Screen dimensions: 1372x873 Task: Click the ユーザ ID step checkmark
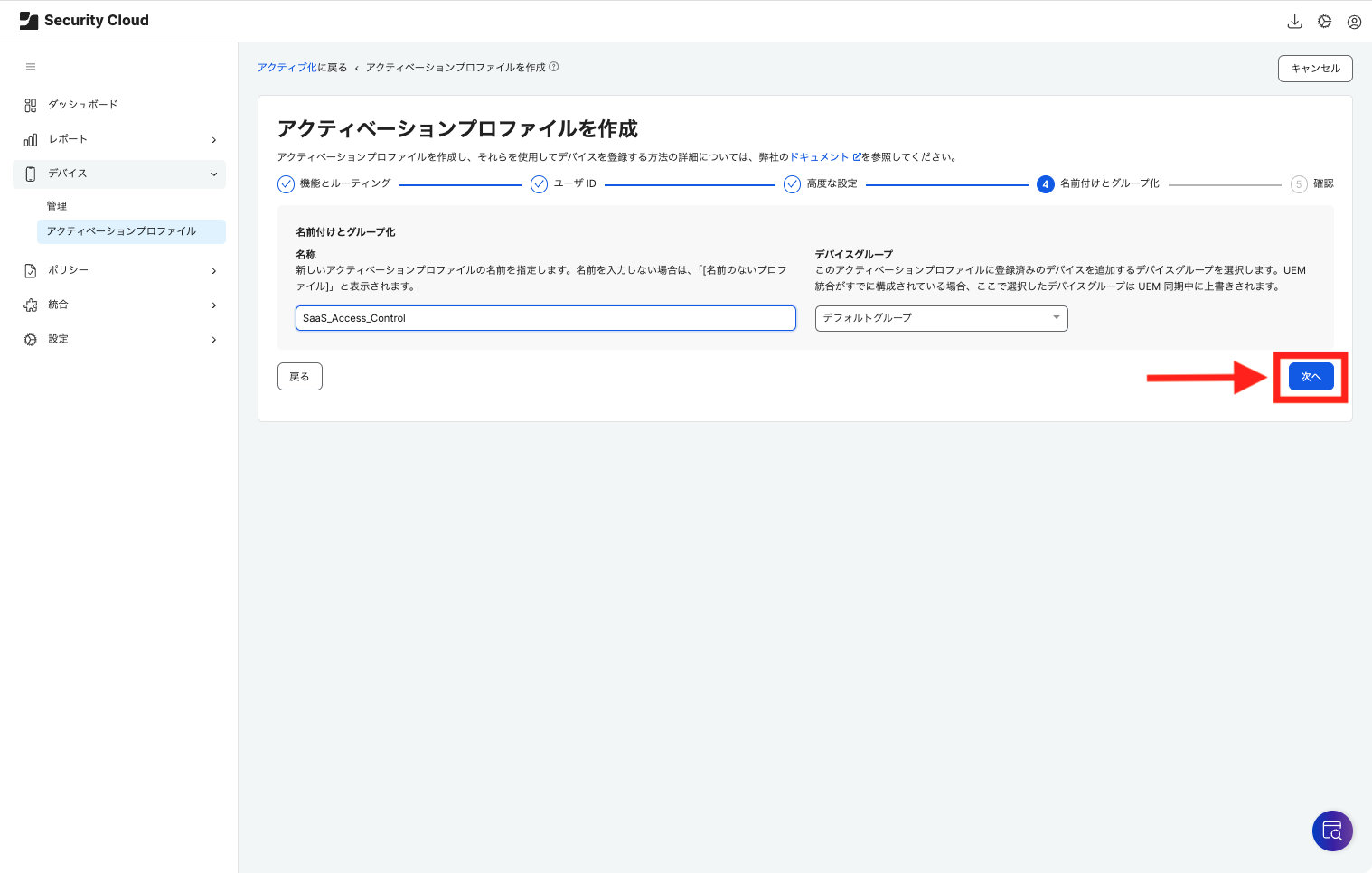click(539, 184)
